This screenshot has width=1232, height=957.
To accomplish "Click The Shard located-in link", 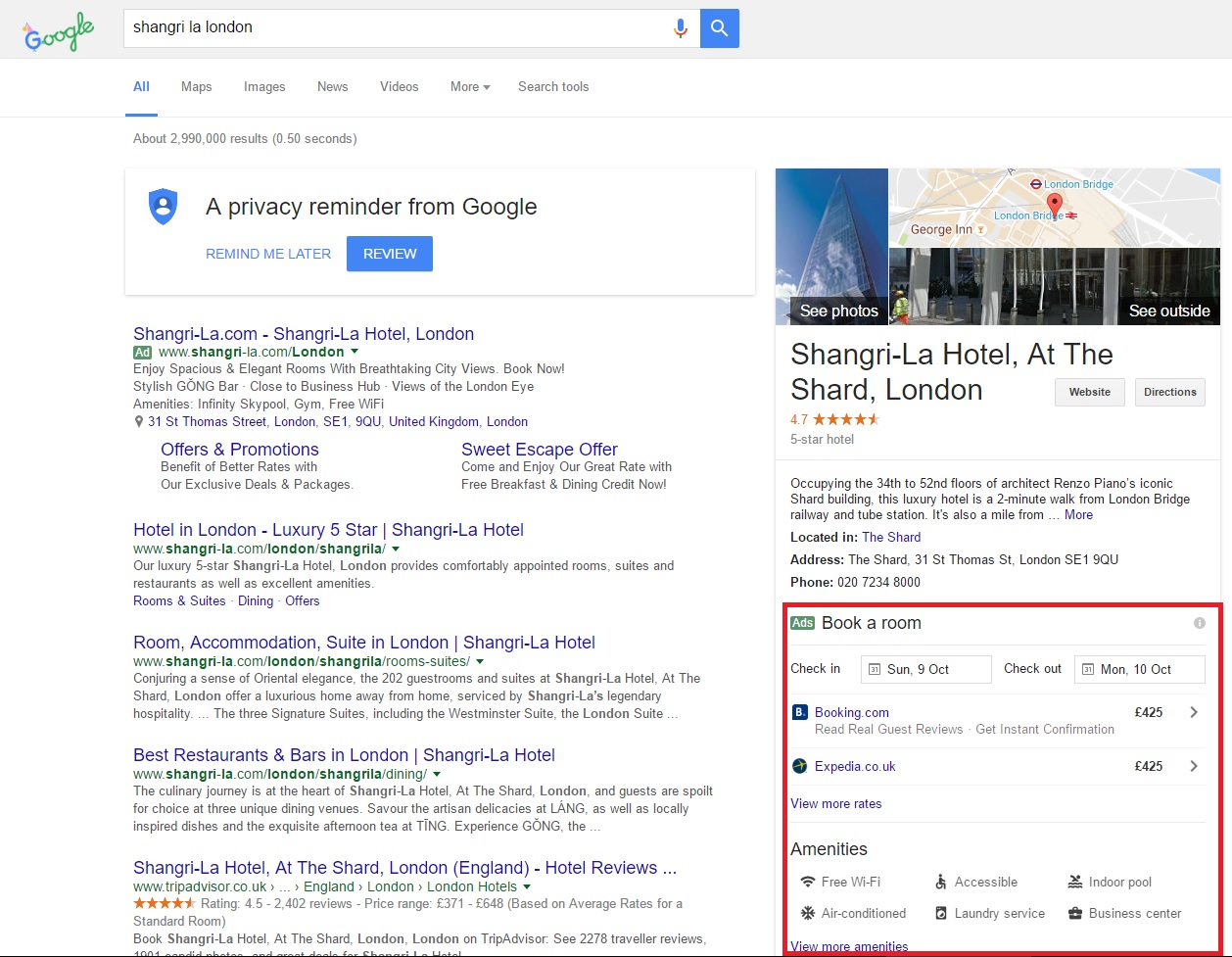I will pos(891,537).
